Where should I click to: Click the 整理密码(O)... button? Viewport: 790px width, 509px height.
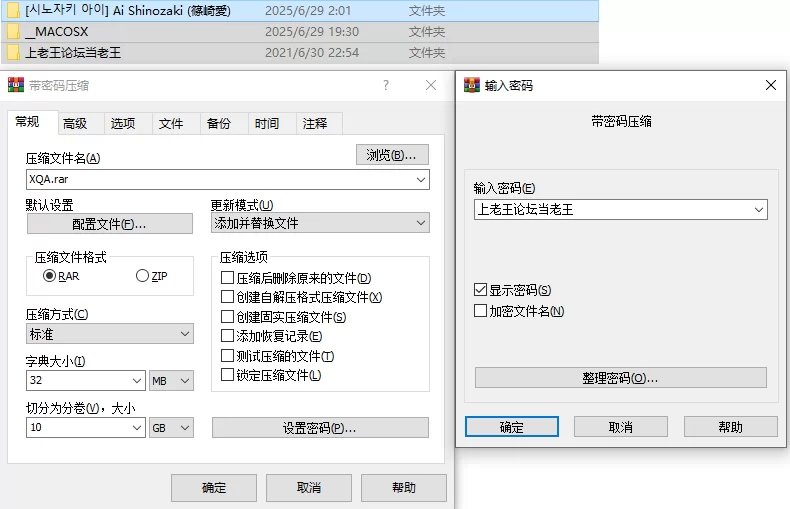pyautogui.click(x=621, y=378)
